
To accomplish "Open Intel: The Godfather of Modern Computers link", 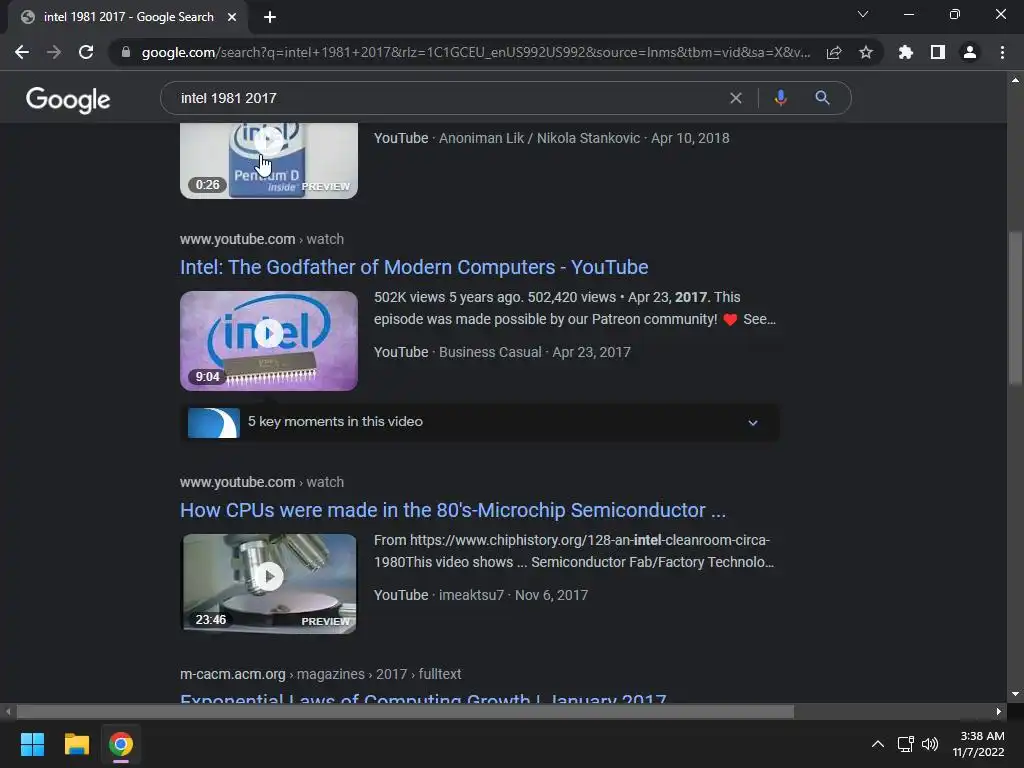I will point(414,267).
